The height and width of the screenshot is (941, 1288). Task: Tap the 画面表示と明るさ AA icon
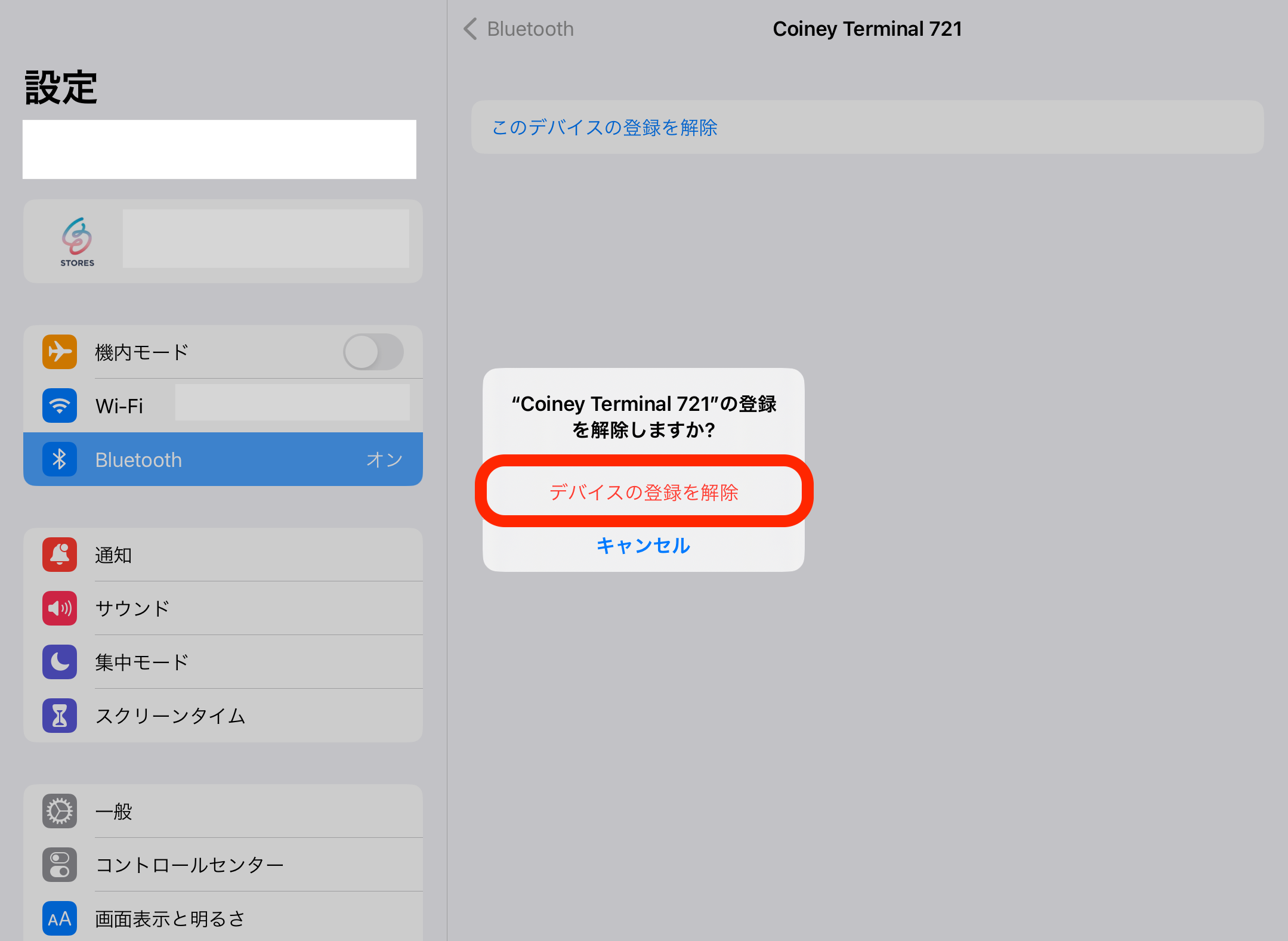[x=60, y=918]
